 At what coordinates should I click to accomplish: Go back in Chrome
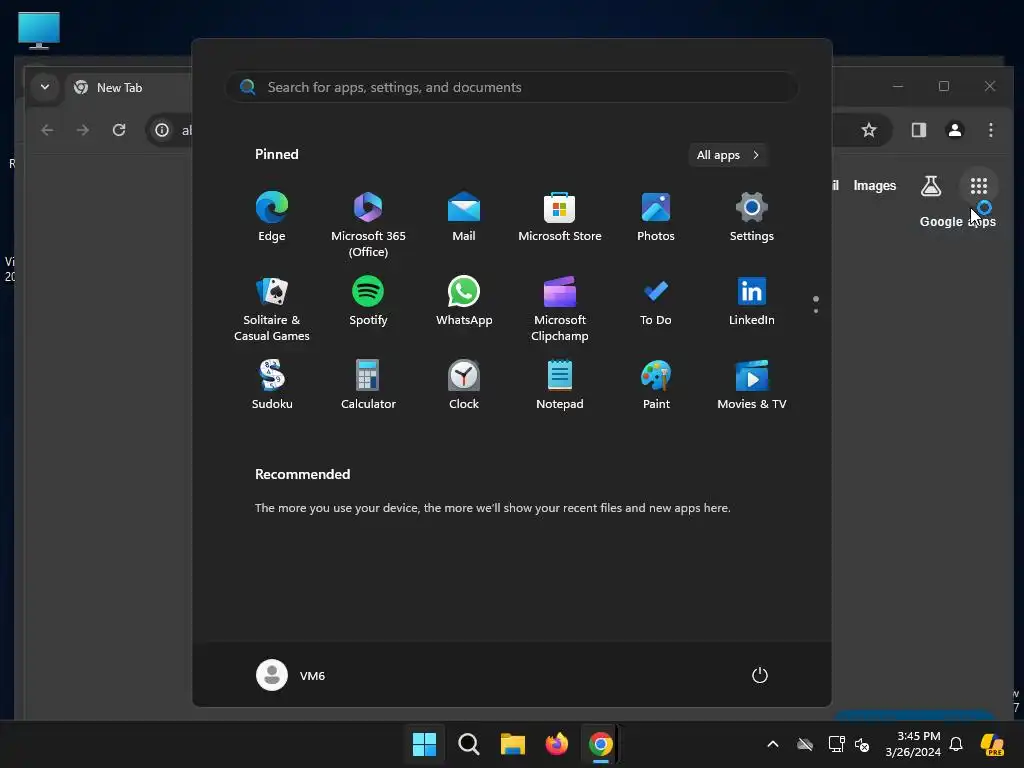[47, 130]
